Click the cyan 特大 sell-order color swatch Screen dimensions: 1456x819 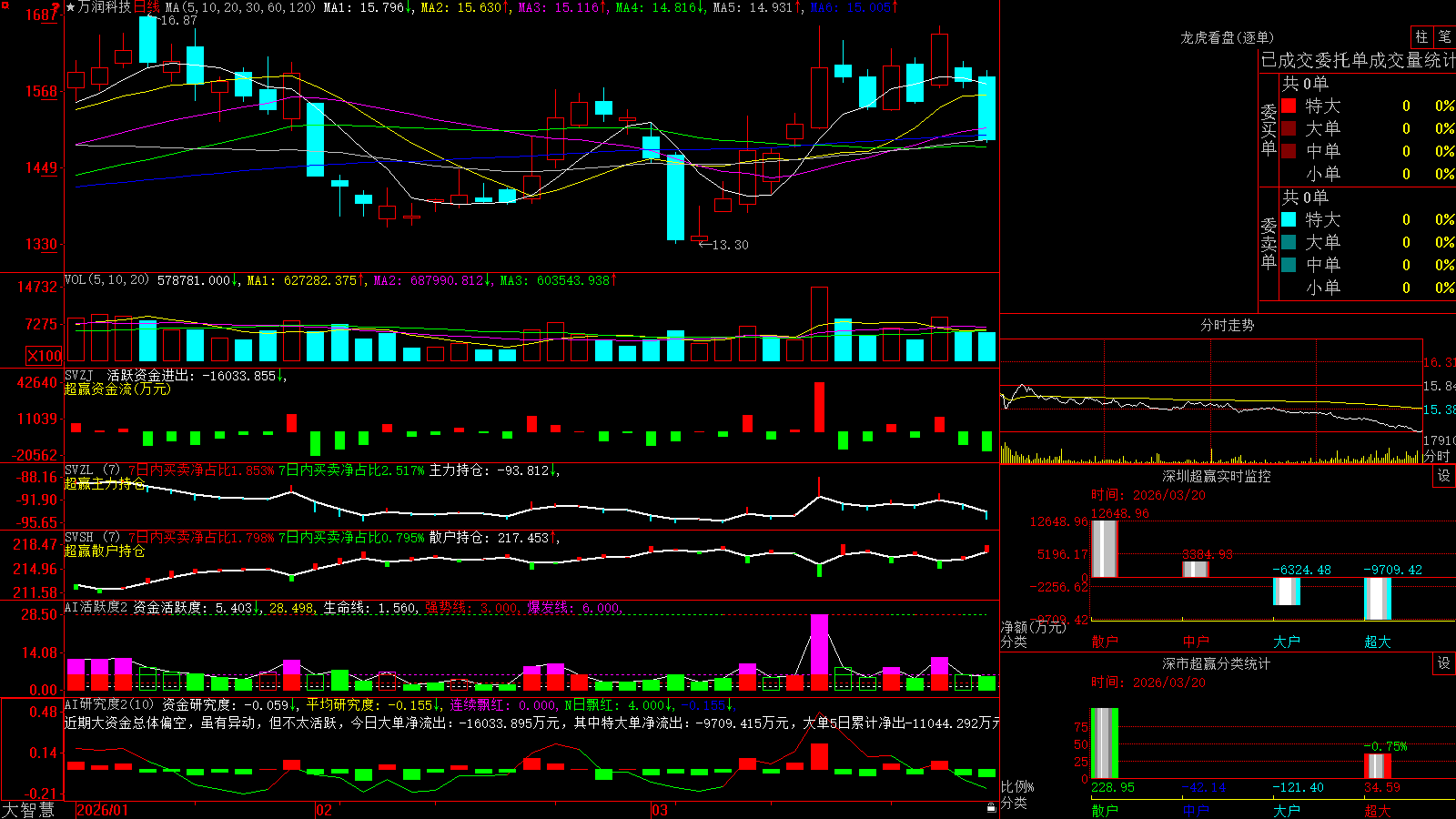[1289, 219]
